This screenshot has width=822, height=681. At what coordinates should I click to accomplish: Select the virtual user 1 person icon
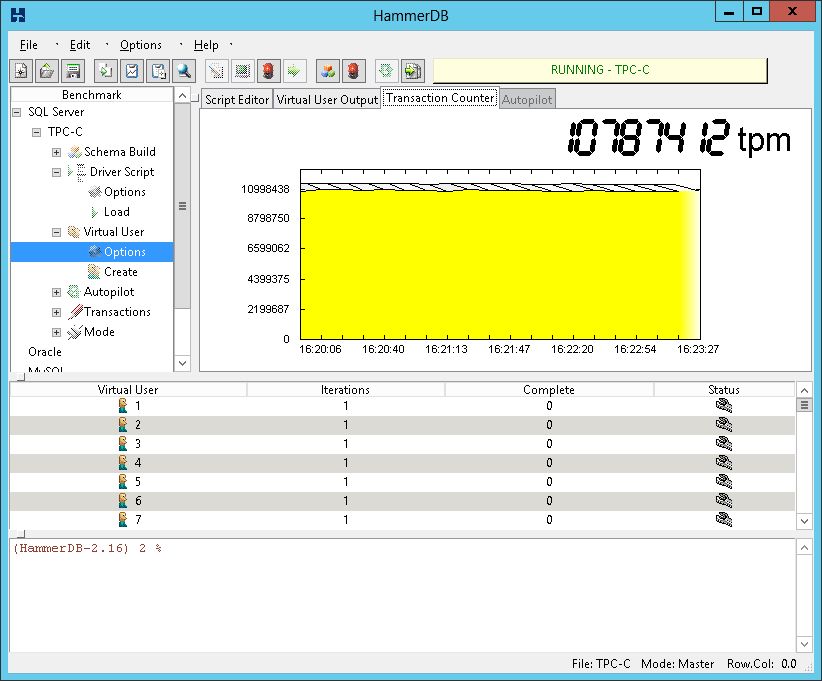[x=123, y=405]
